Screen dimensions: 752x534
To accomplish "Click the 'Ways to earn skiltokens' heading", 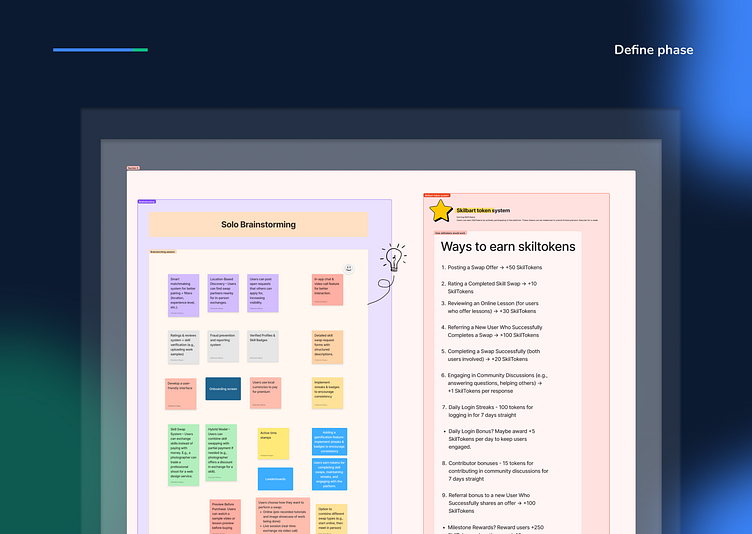I will (x=508, y=247).
